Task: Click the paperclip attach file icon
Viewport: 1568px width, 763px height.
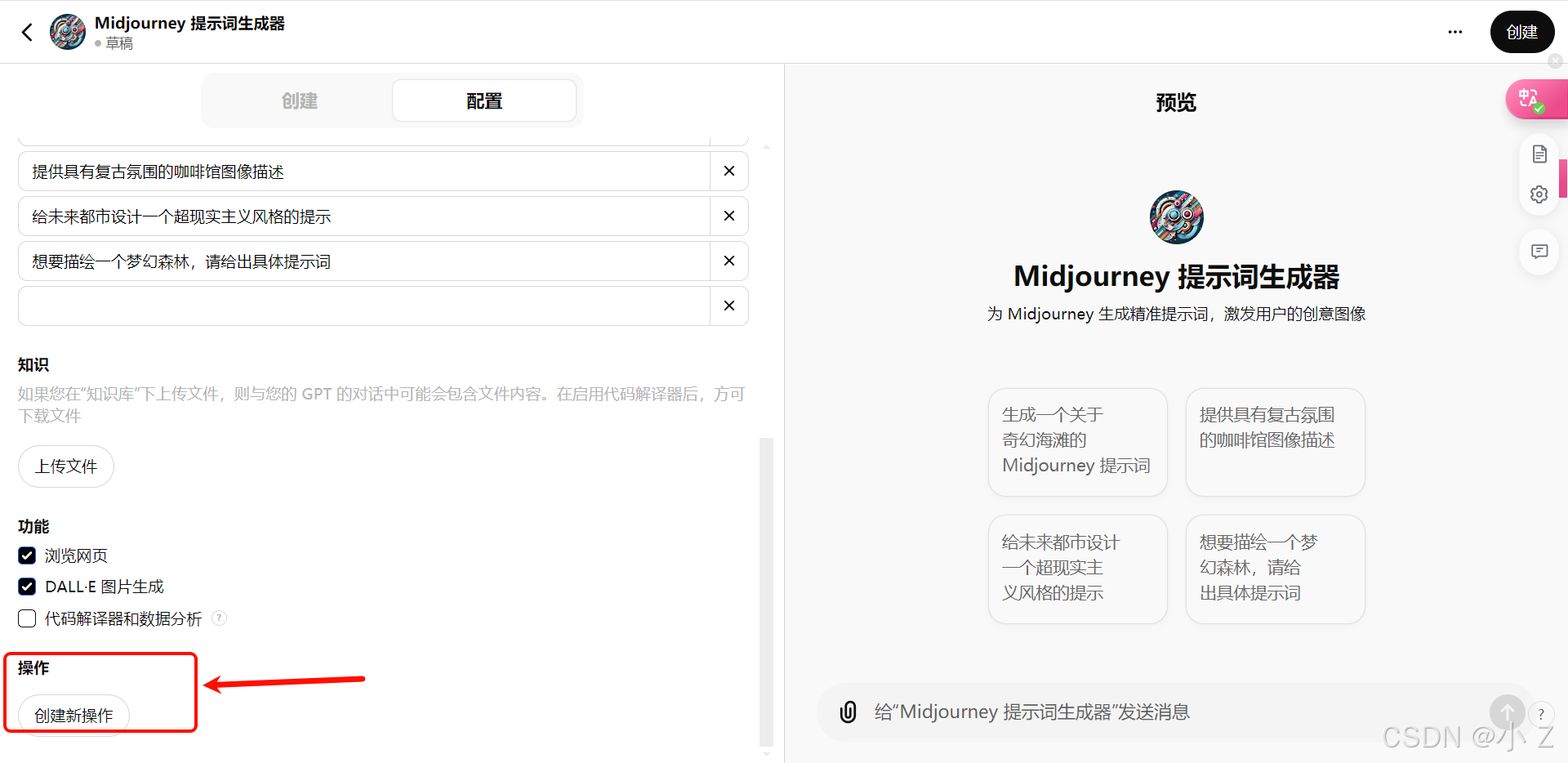Action: 849,712
